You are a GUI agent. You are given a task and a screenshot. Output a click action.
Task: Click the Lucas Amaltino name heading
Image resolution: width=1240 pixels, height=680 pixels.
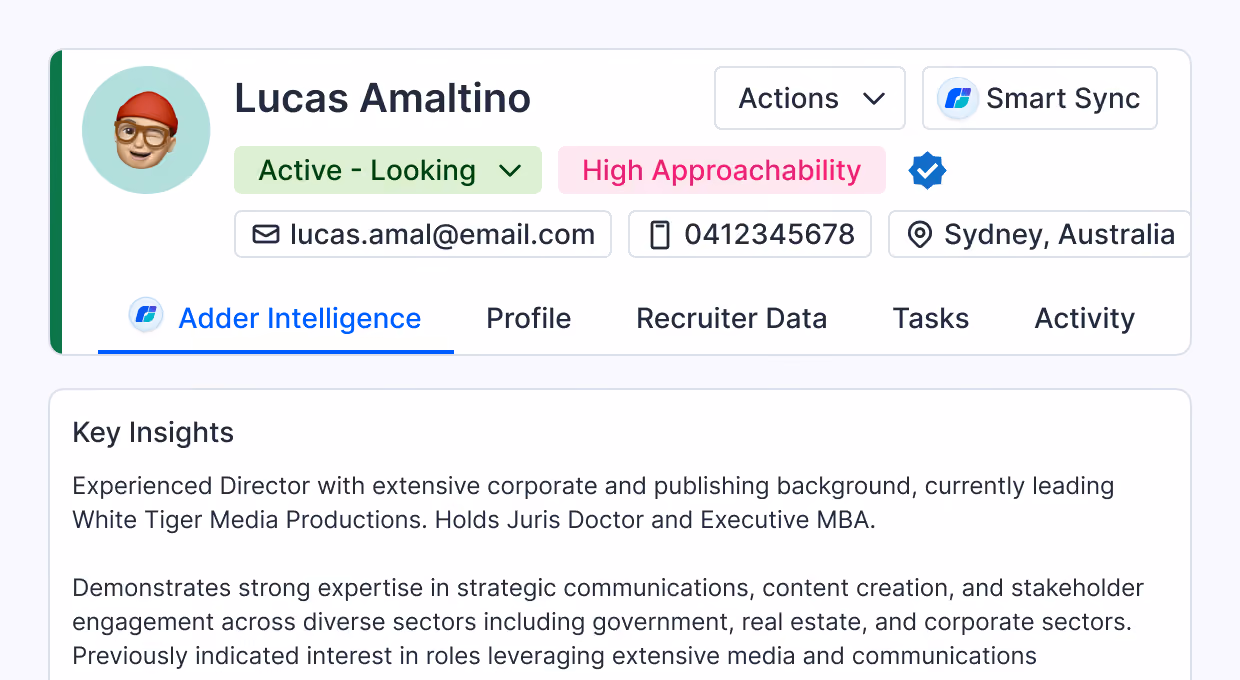(383, 98)
